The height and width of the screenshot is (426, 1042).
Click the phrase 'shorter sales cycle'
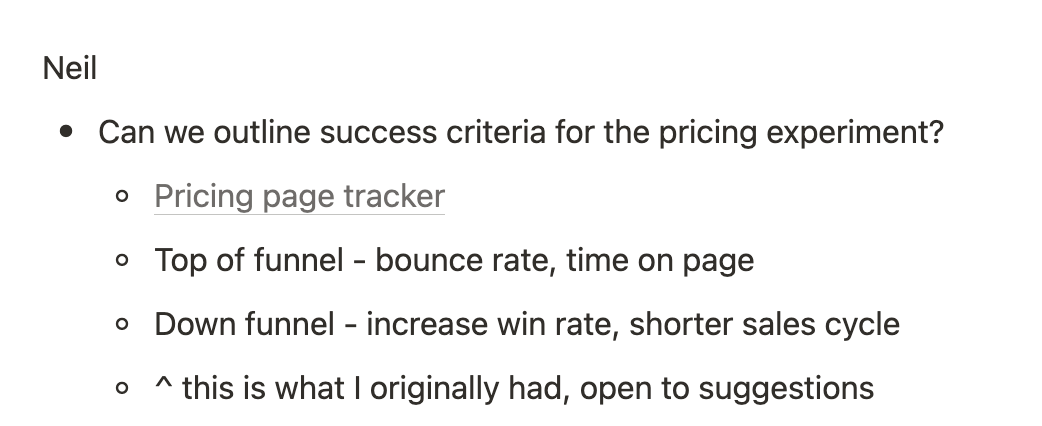click(x=764, y=324)
